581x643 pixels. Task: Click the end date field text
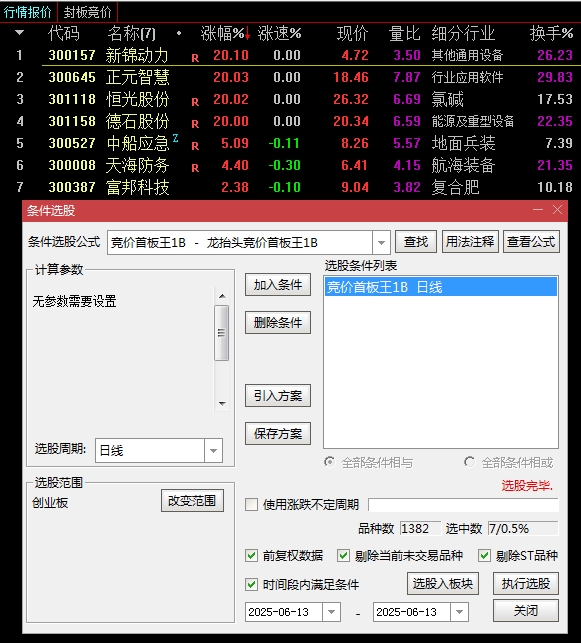[406, 612]
